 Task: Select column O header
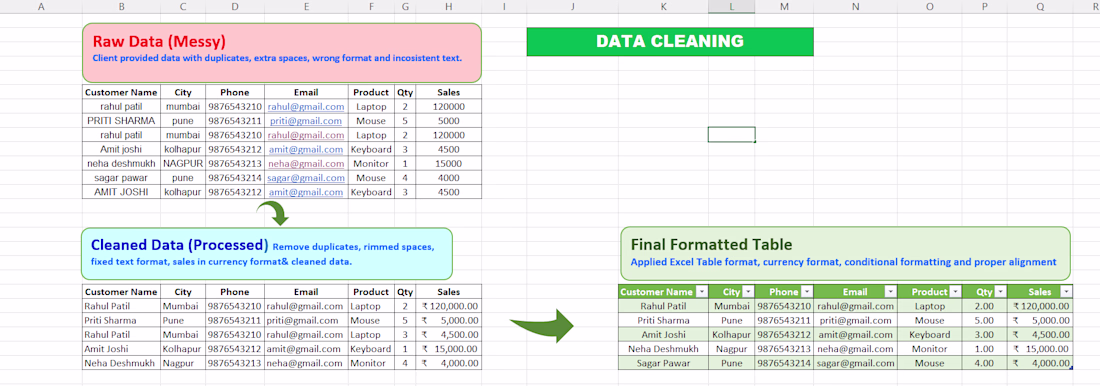tap(930, 7)
